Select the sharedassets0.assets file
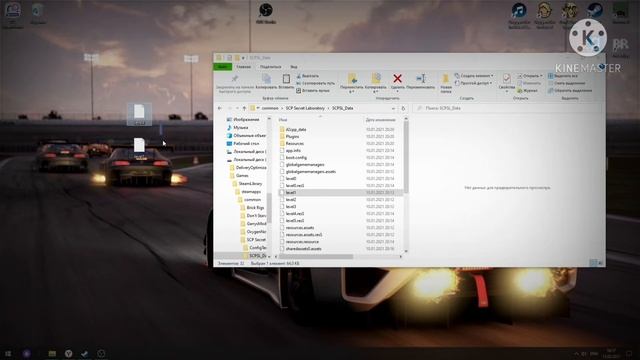 click(x=301, y=249)
